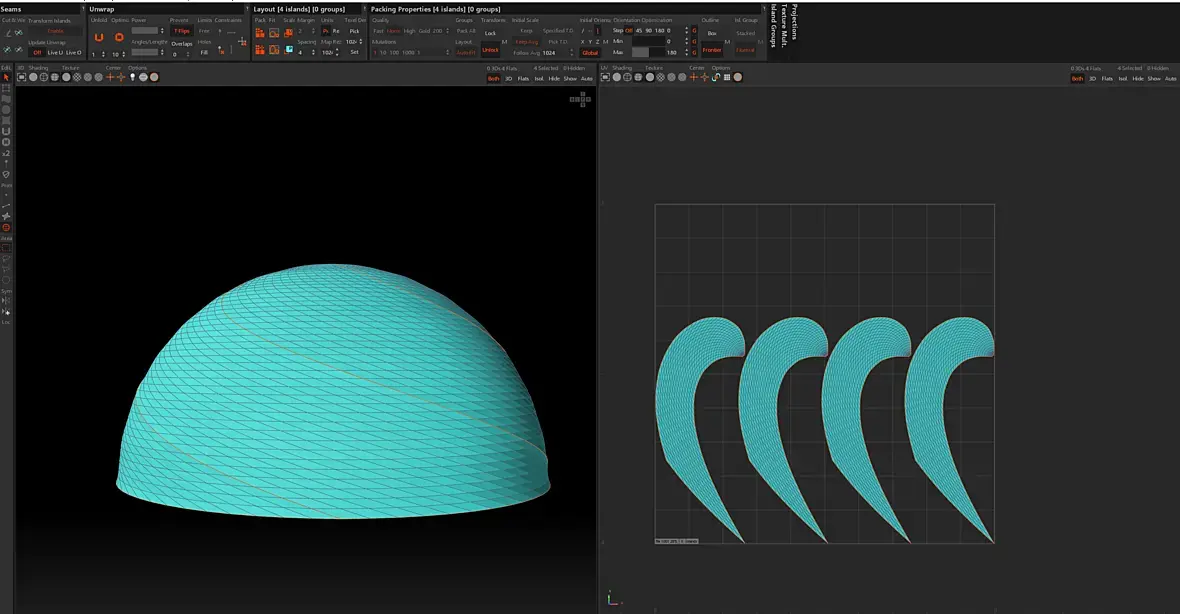Click the x2 tool in left sidebar

click(x=6, y=153)
